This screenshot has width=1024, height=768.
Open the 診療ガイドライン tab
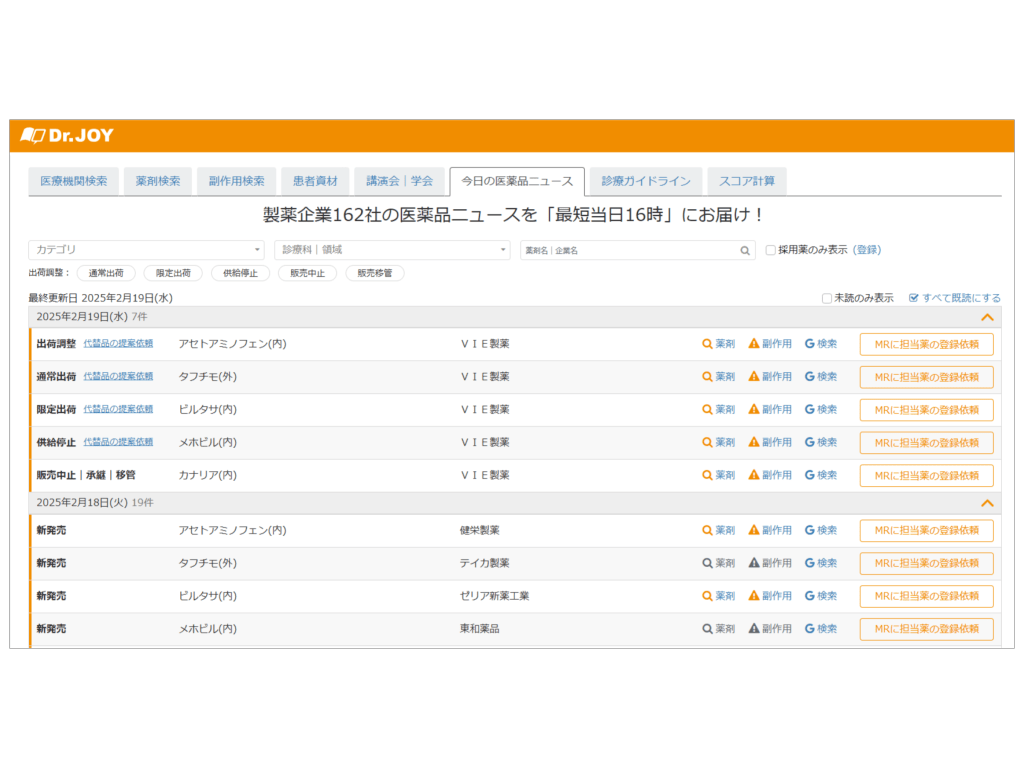click(646, 181)
